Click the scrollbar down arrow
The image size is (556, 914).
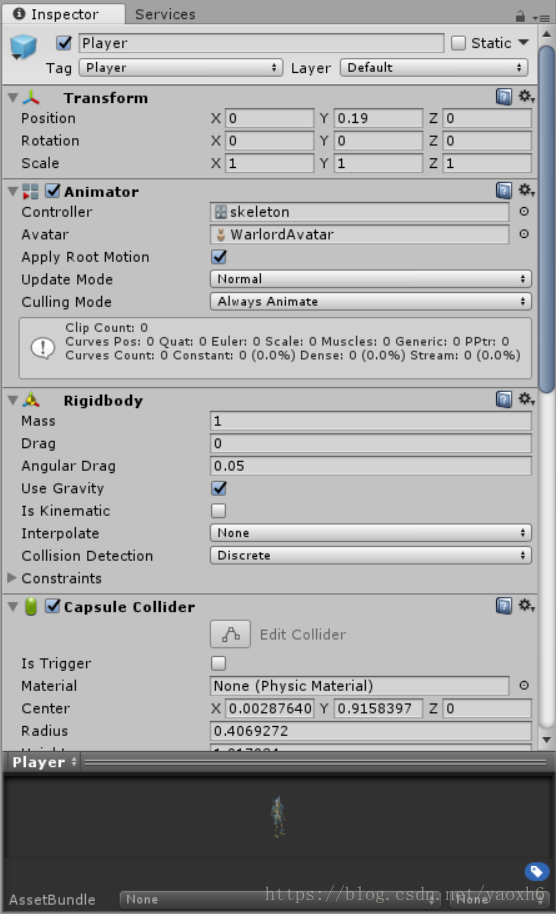546,740
